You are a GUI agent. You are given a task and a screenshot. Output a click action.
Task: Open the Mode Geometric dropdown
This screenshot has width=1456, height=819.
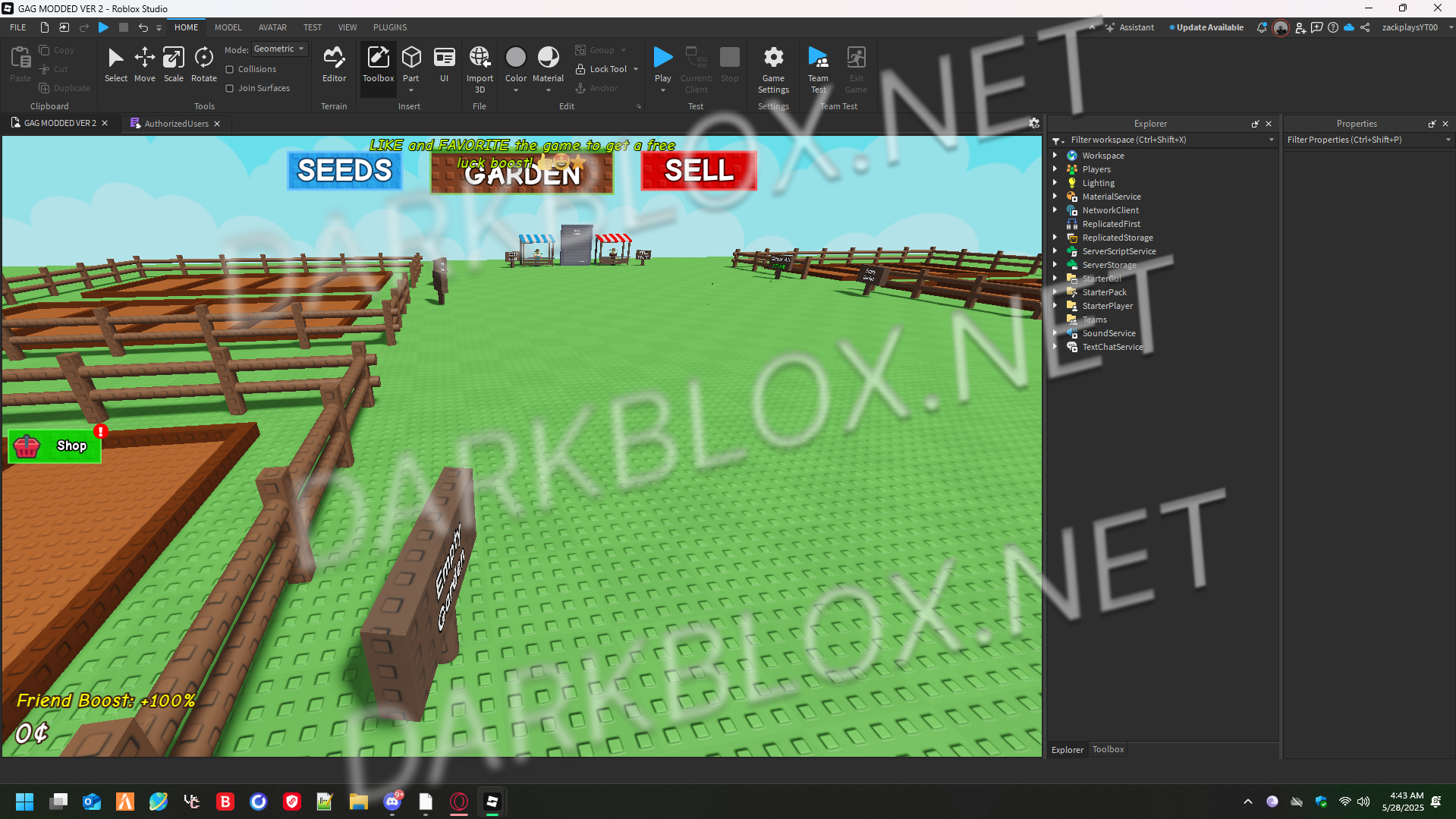pyautogui.click(x=280, y=49)
